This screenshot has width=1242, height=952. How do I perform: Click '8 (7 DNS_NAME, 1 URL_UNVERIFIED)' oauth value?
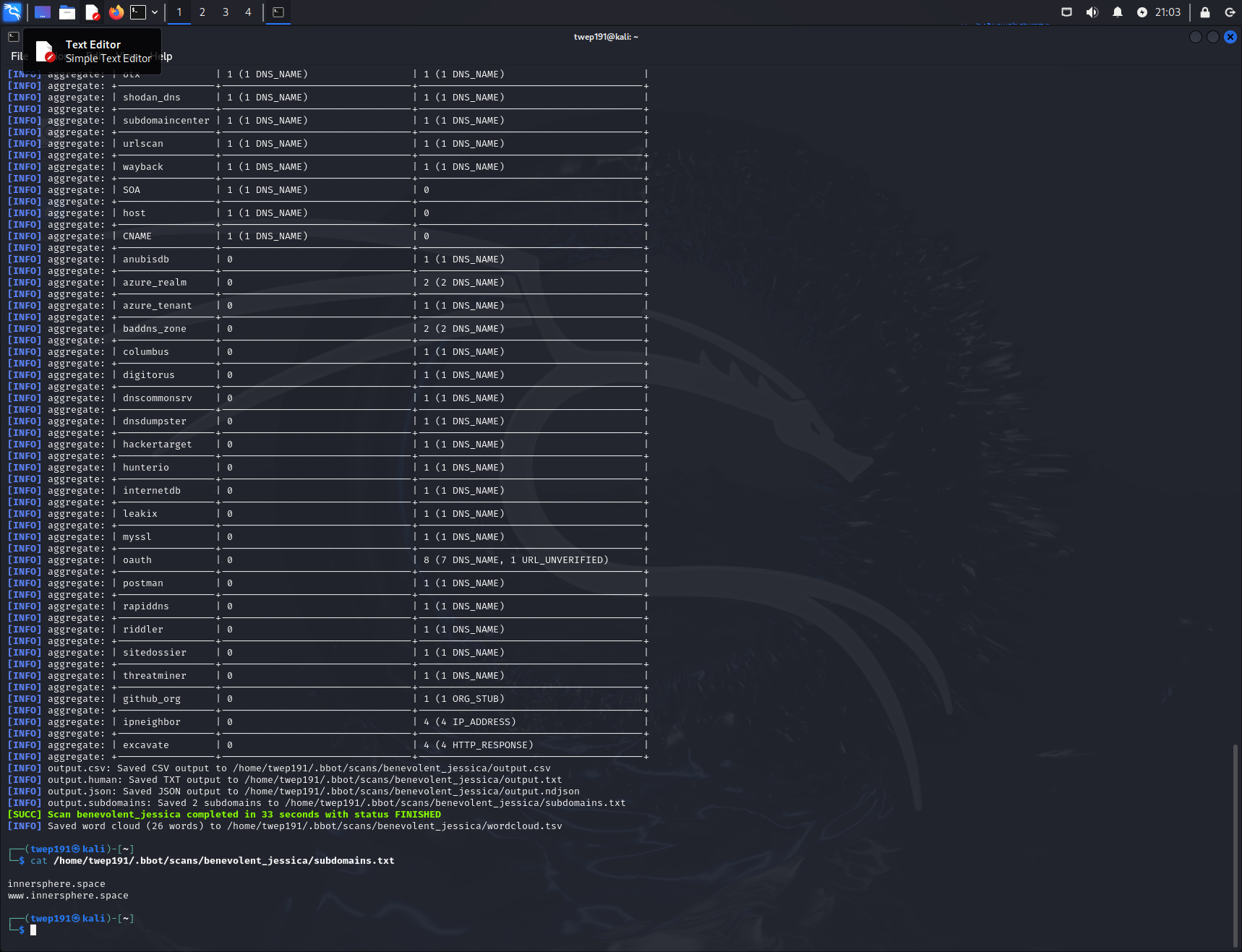(516, 560)
